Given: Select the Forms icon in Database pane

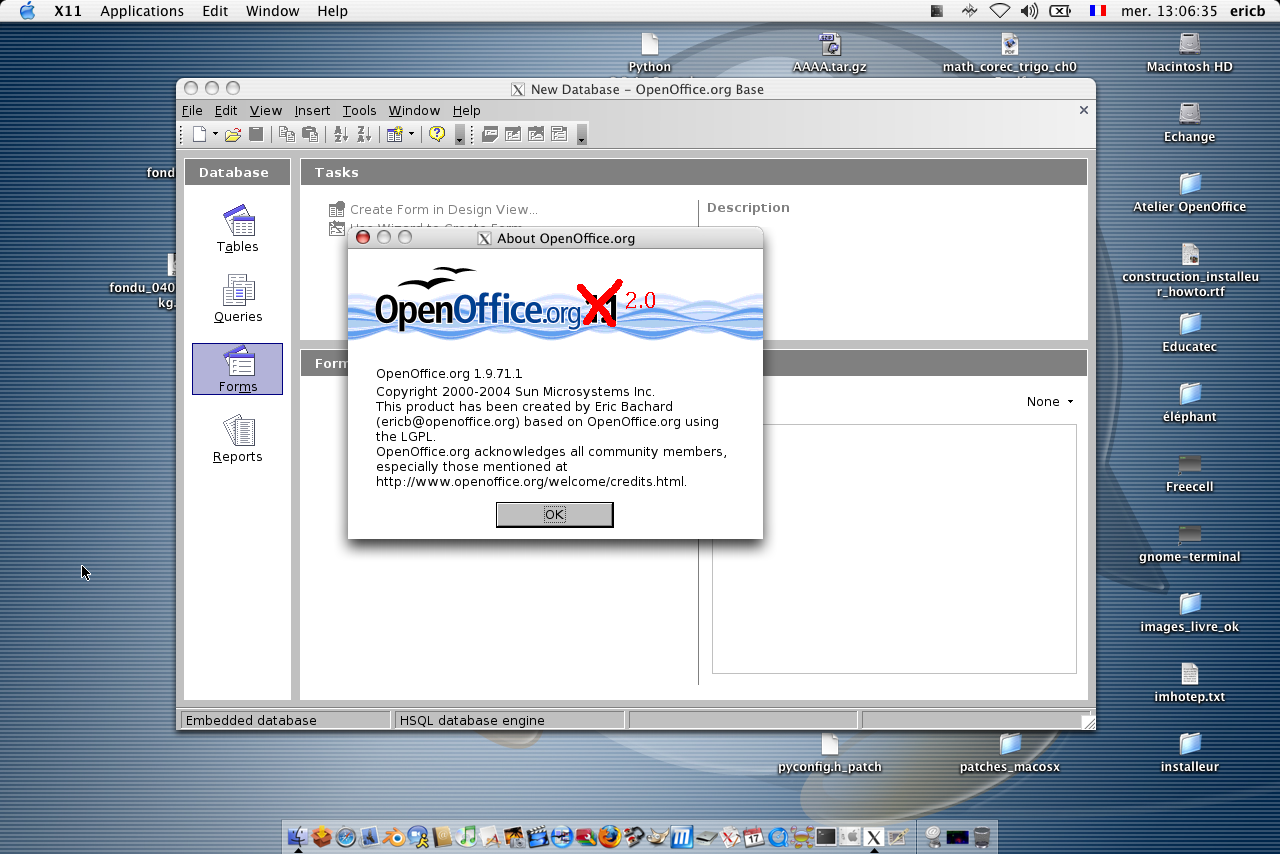Looking at the screenshot, I should [x=238, y=369].
